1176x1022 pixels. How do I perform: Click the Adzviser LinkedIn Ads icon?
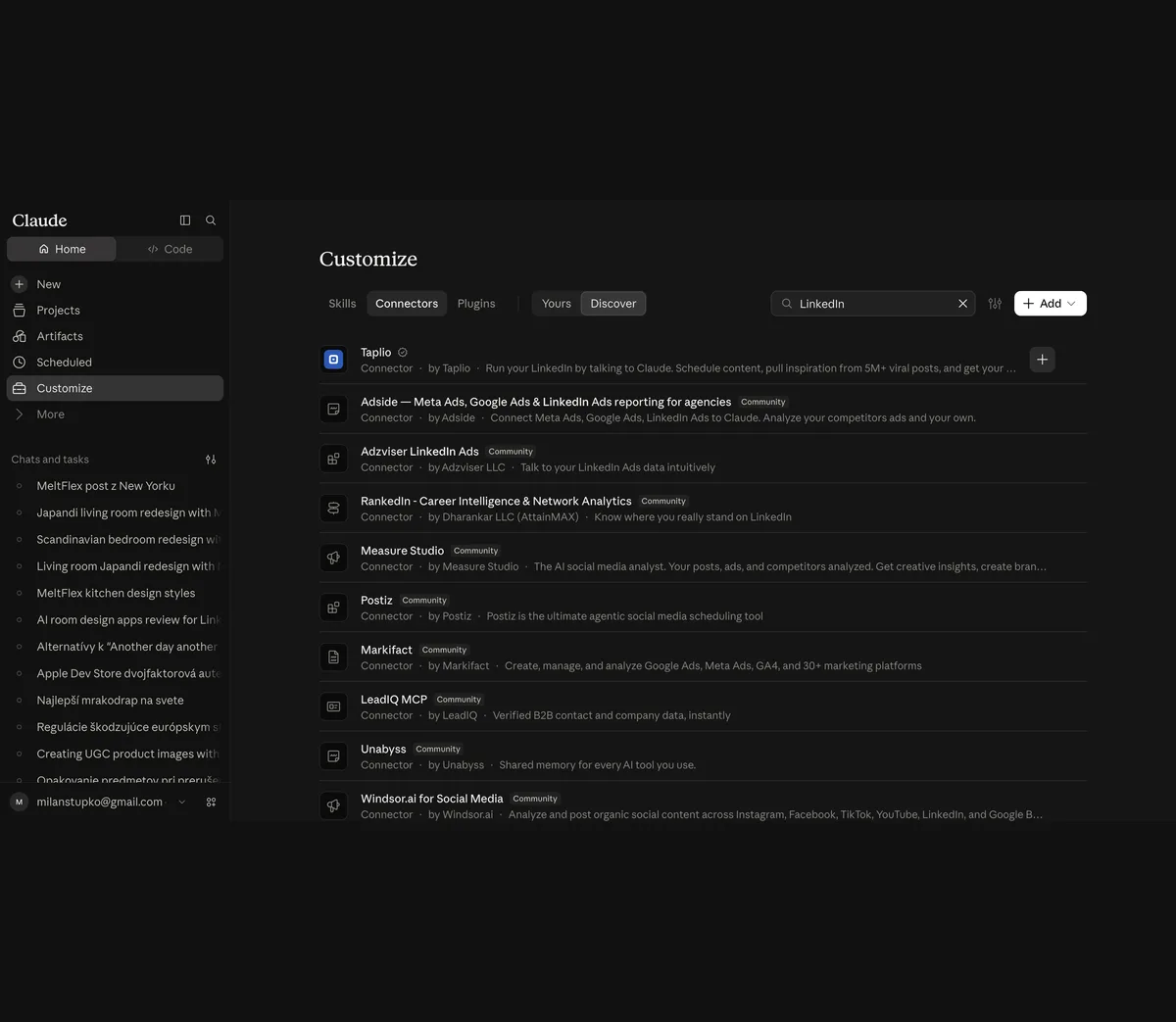[333, 459]
